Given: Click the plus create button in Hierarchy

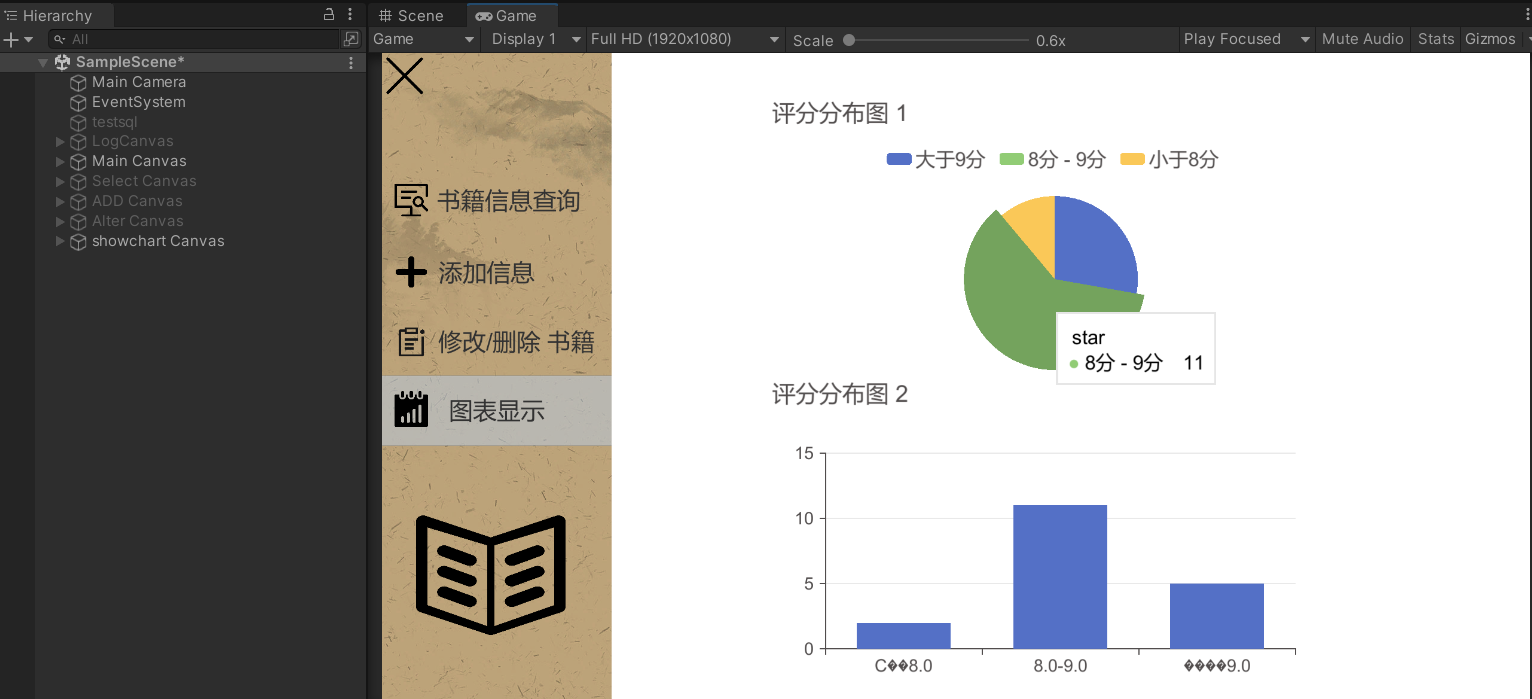Looking at the screenshot, I should click(x=11, y=39).
